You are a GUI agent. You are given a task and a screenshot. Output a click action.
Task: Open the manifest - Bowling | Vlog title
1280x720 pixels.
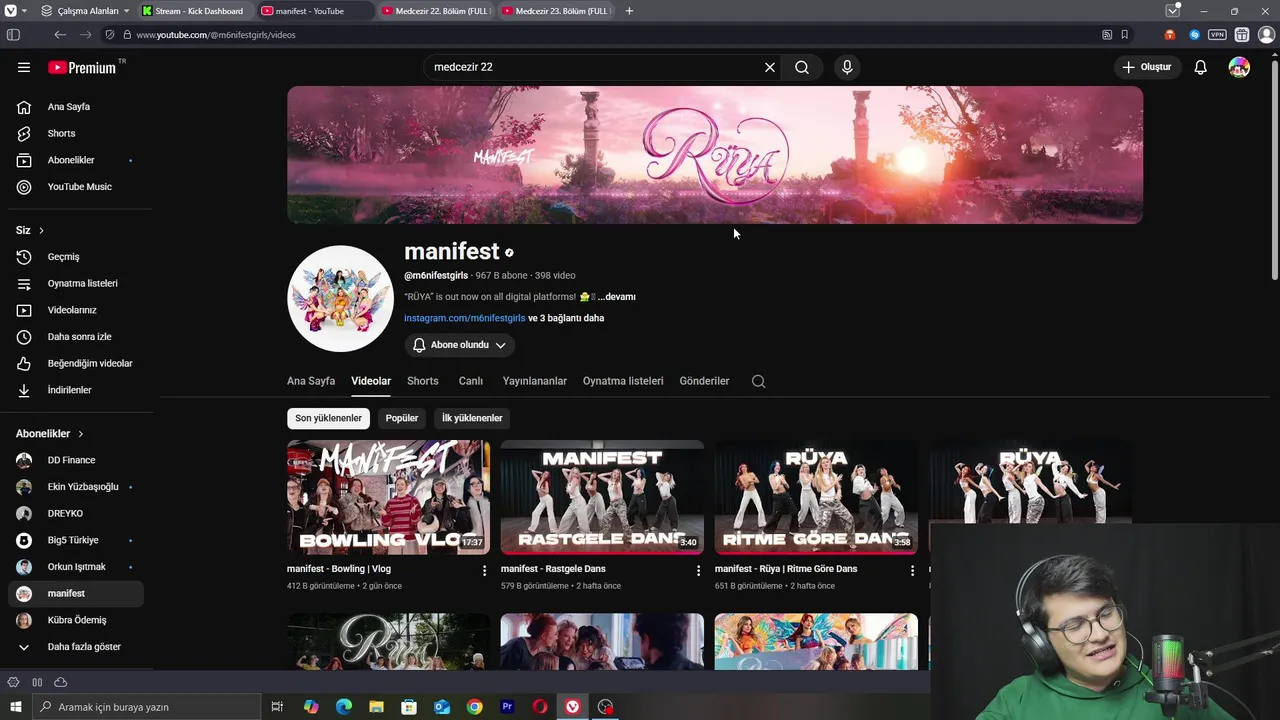tap(339, 569)
